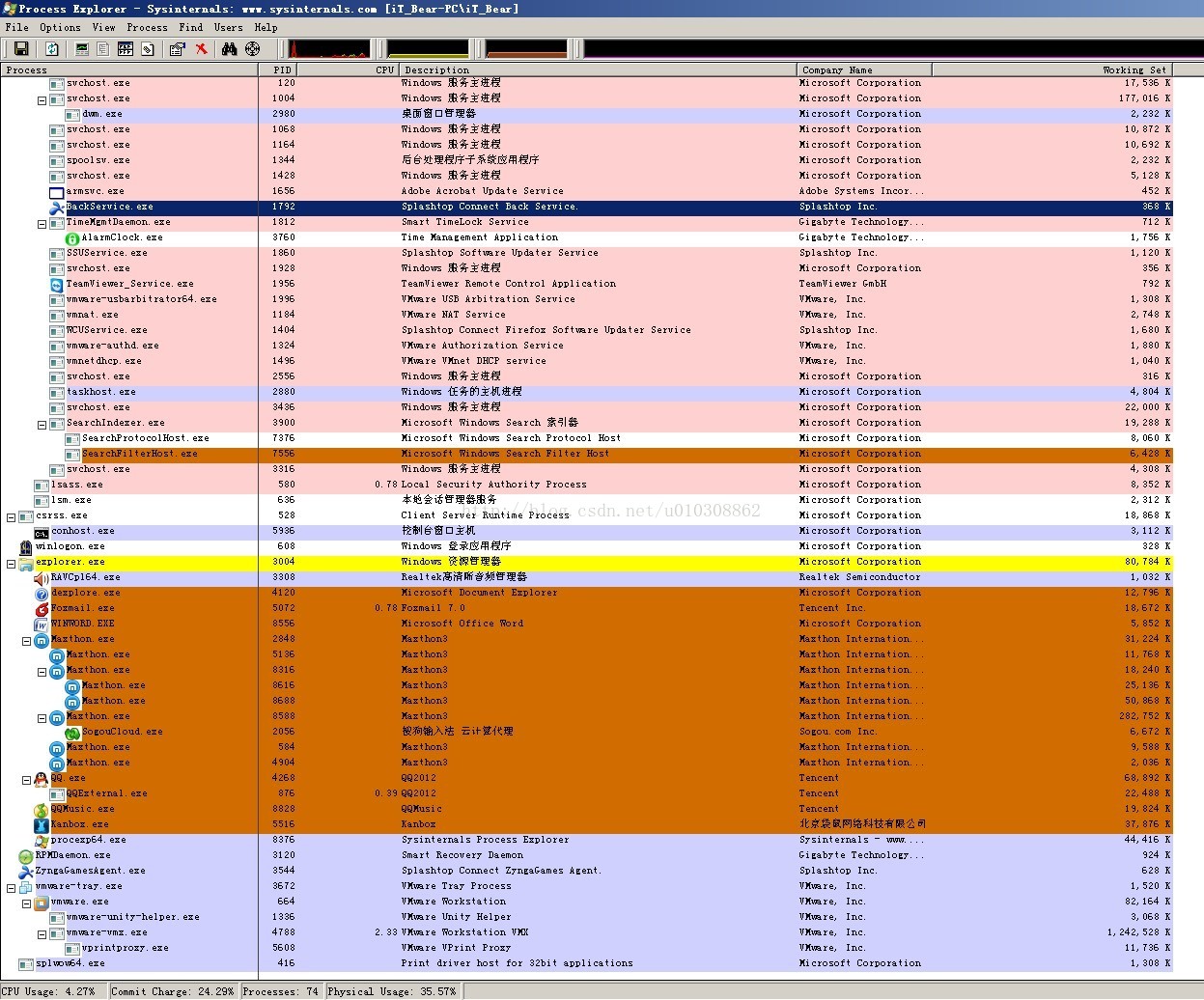Click the Save floppy disk toolbar icon
The height and width of the screenshot is (1000, 1204).
click(21, 48)
